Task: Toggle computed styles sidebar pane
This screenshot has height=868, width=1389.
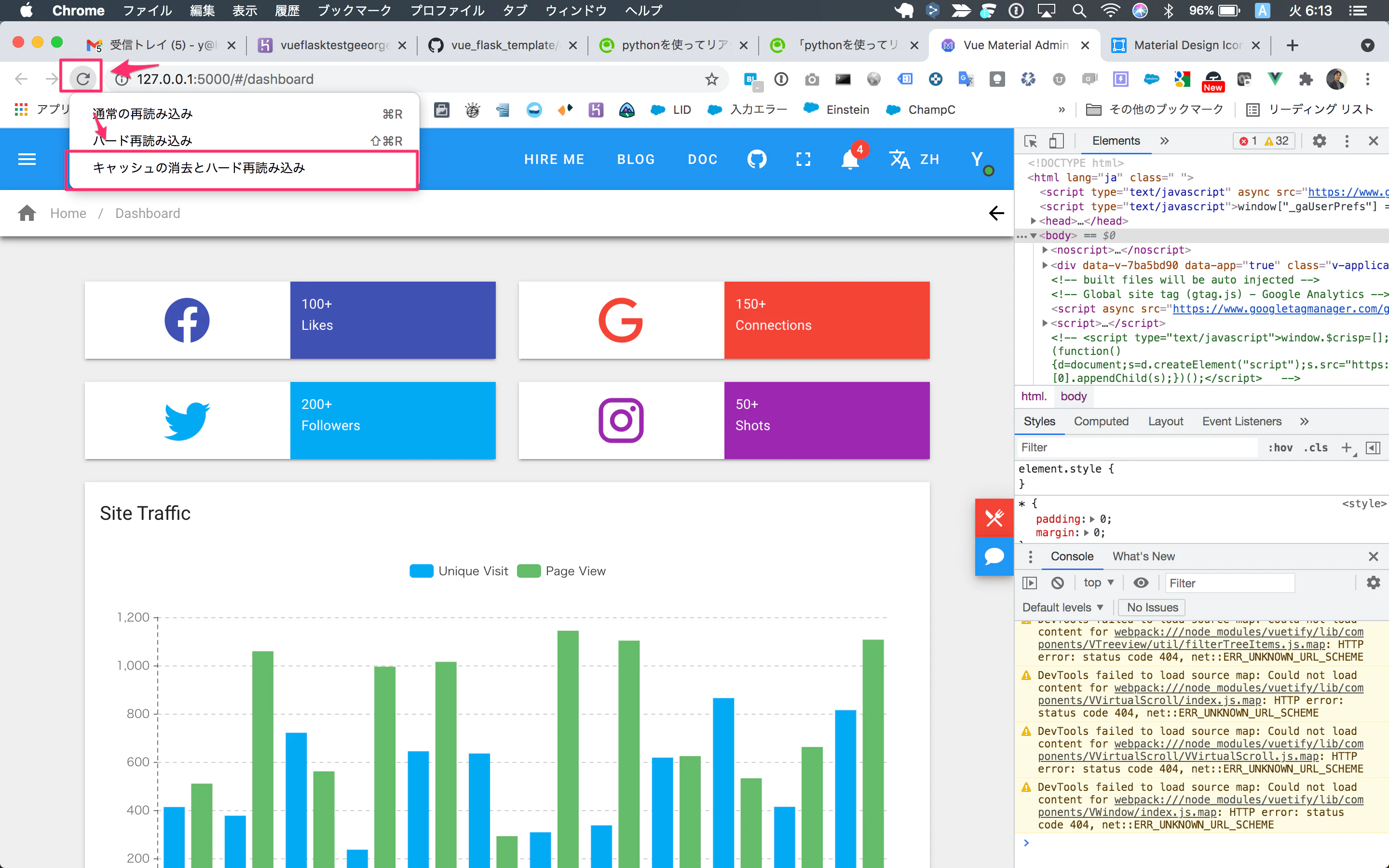Action: pyautogui.click(x=1373, y=447)
